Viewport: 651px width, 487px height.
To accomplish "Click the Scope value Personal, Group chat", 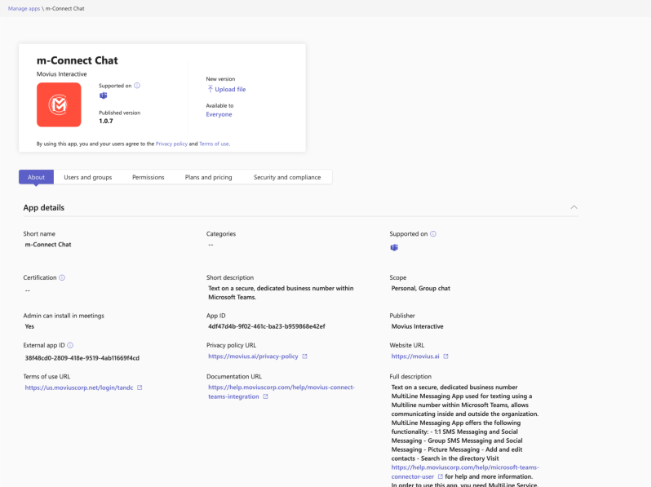I will [x=421, y=288].
